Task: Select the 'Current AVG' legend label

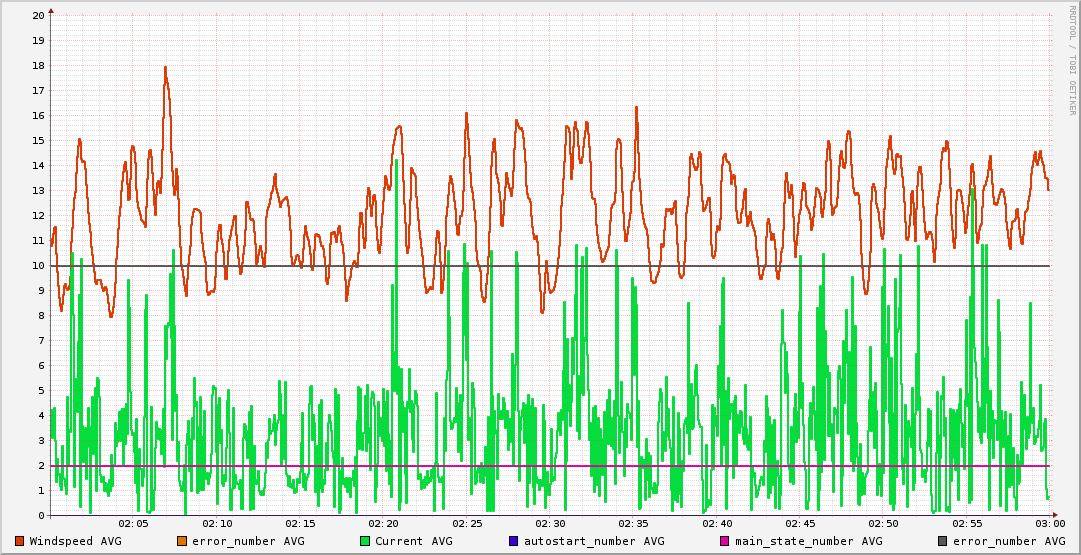Action: [414, 541]
